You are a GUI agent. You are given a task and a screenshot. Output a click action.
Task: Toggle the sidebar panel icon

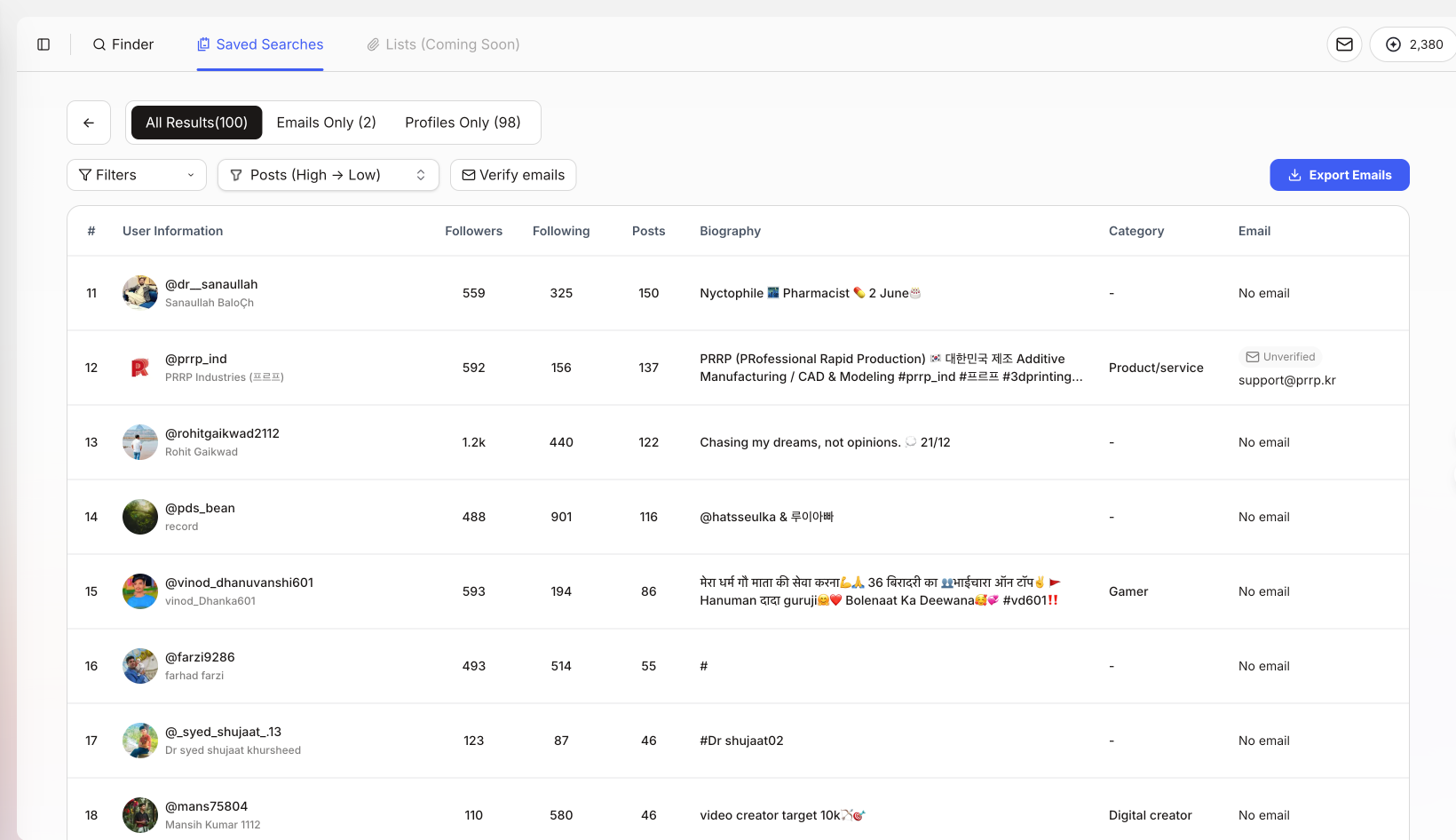pyautogui.click(x=44, y=44)
